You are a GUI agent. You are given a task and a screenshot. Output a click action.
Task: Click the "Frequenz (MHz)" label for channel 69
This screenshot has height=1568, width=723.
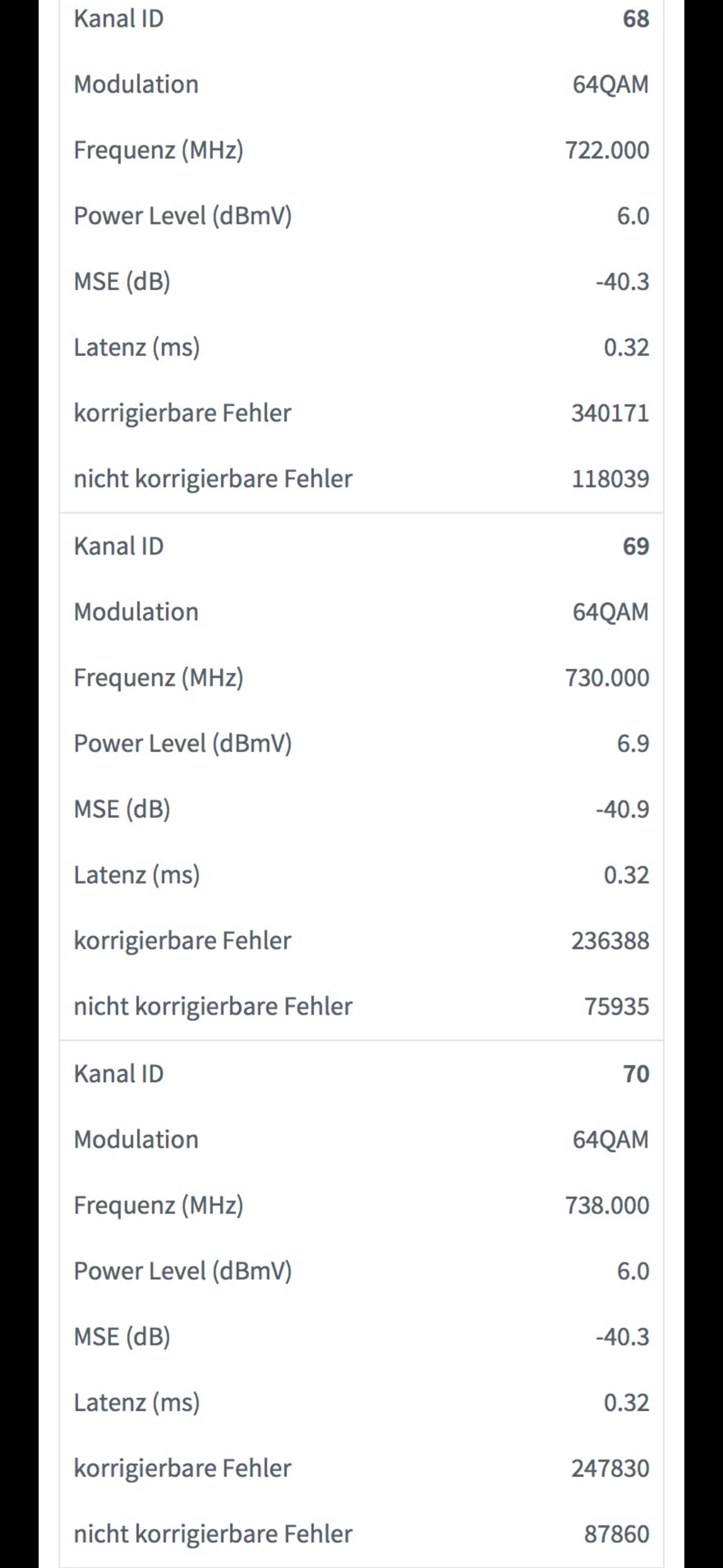(158, 678)
